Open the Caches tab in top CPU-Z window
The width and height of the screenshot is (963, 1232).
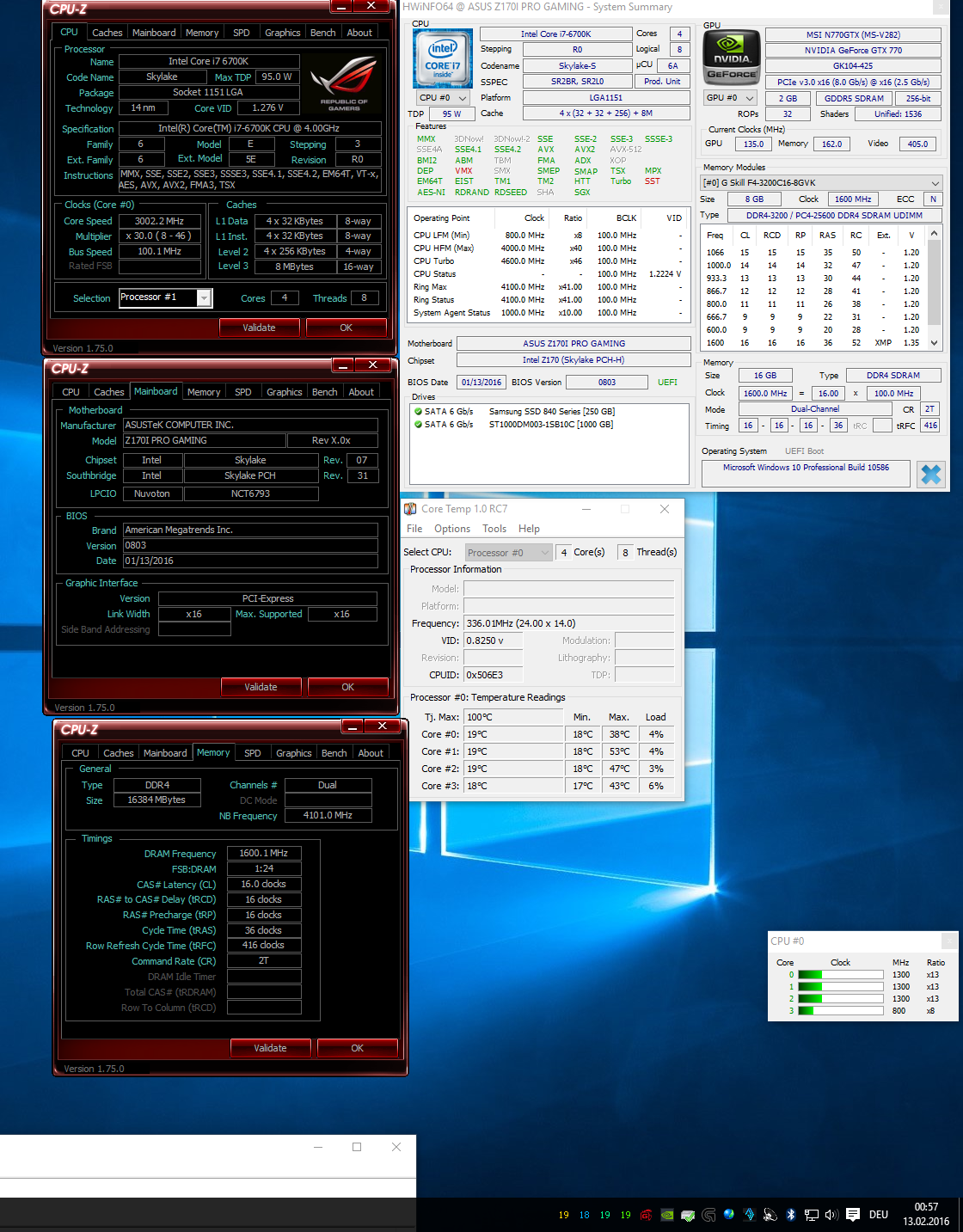pyautogui.click(x=107, y=33)
